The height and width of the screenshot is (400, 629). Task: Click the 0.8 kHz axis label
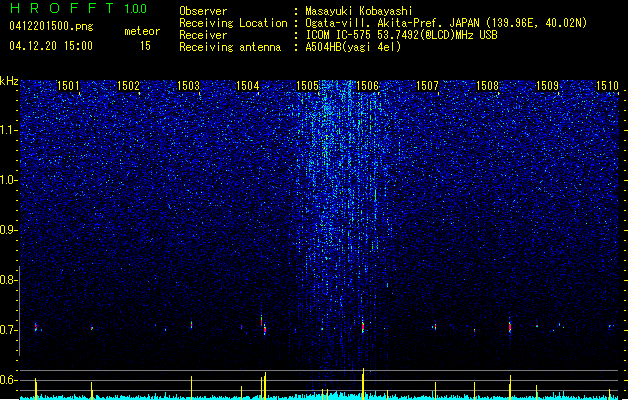coord(9,280)
